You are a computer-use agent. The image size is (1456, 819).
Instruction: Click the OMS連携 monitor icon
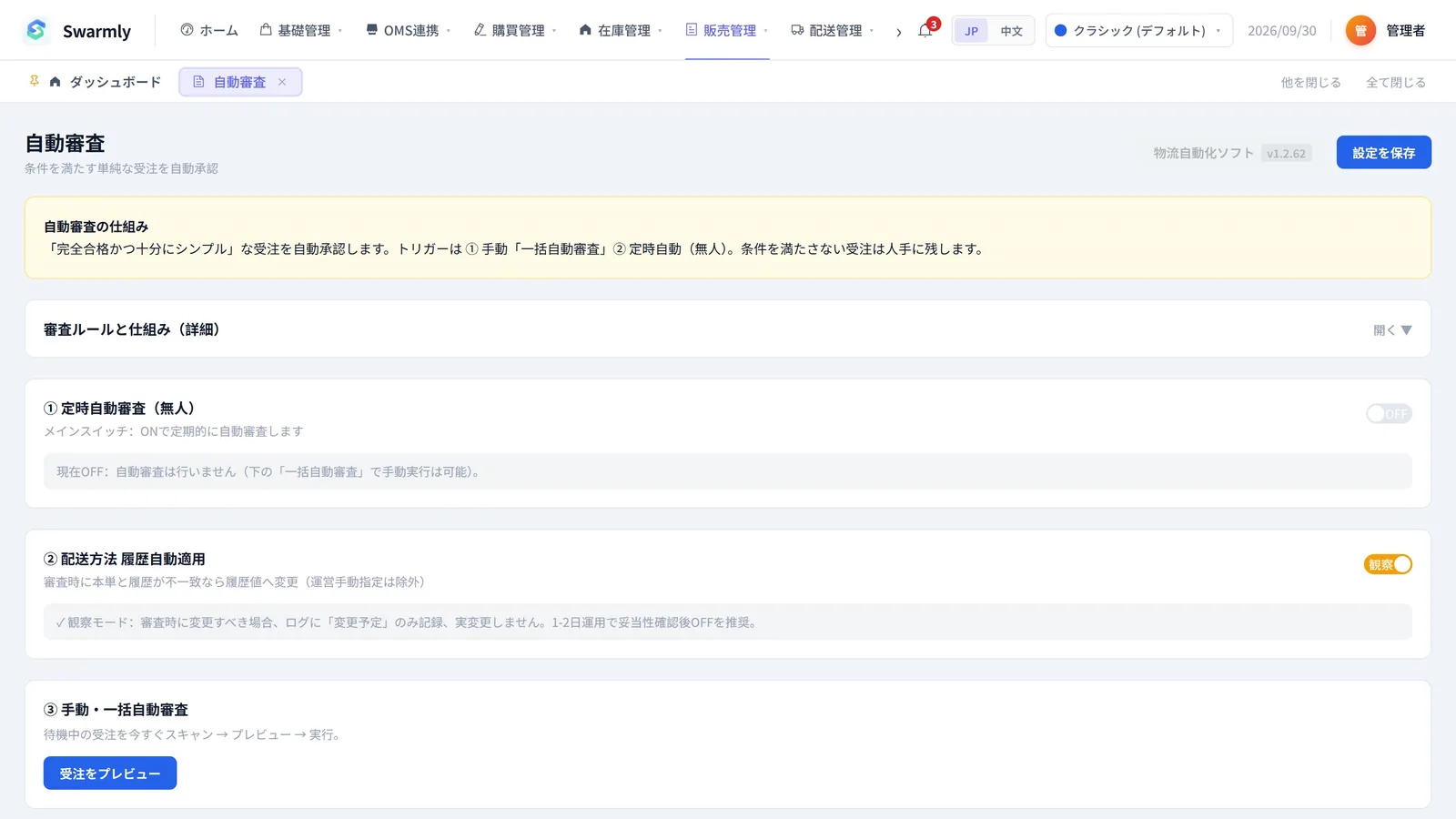[x=371, y=30]
